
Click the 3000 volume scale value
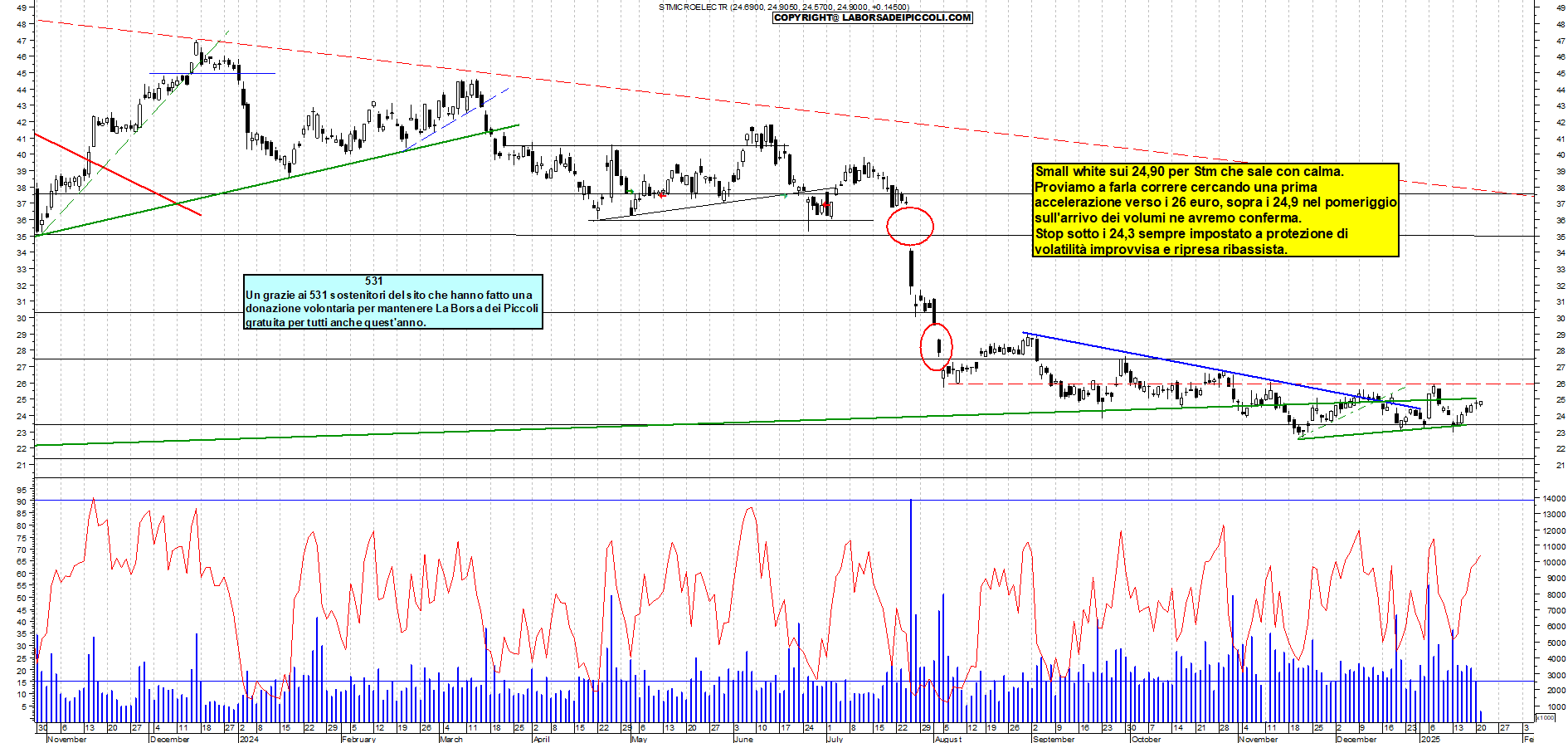tap(1556, 675)
